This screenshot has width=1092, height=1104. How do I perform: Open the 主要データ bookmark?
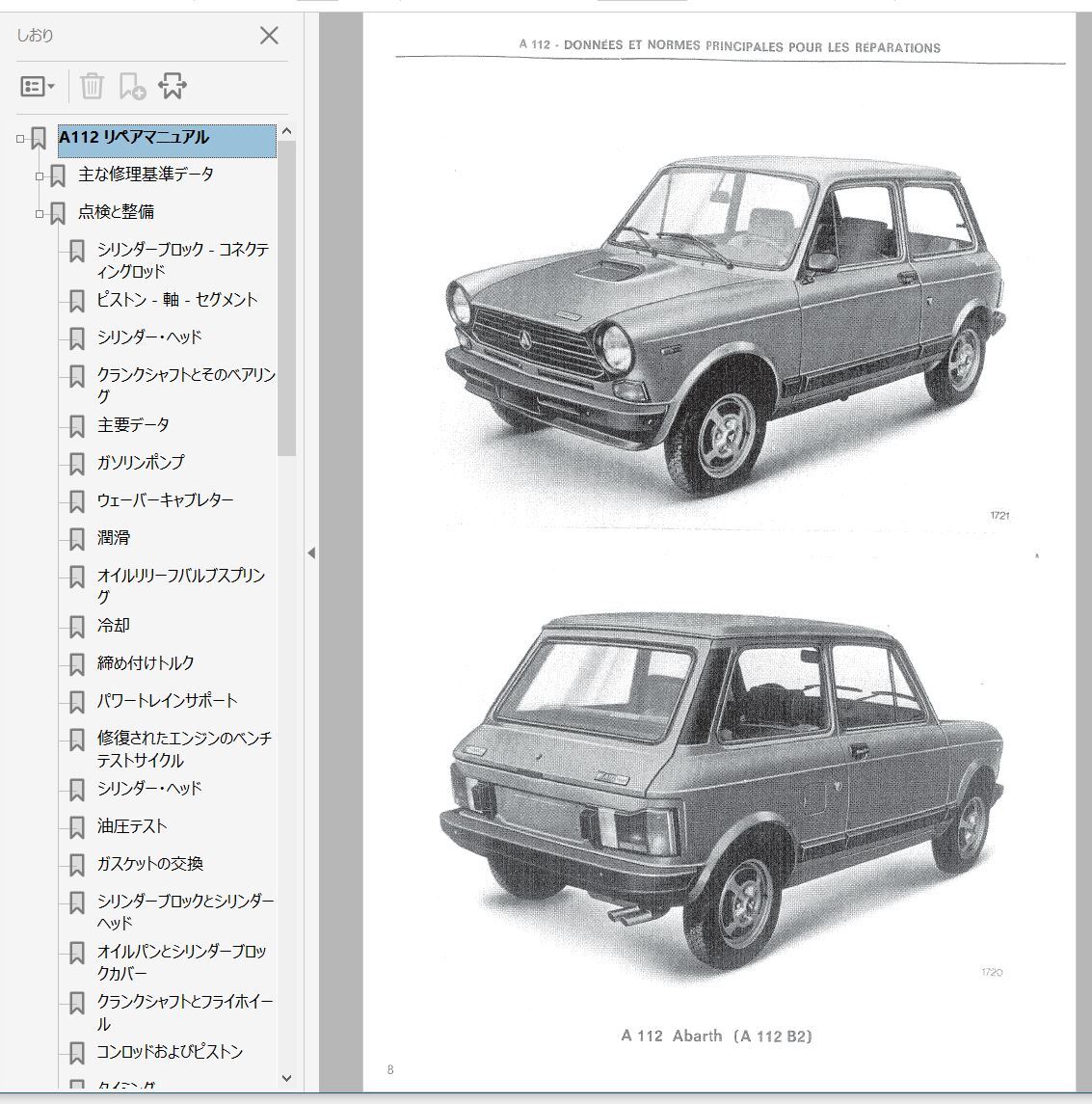[x=133, y=425]
